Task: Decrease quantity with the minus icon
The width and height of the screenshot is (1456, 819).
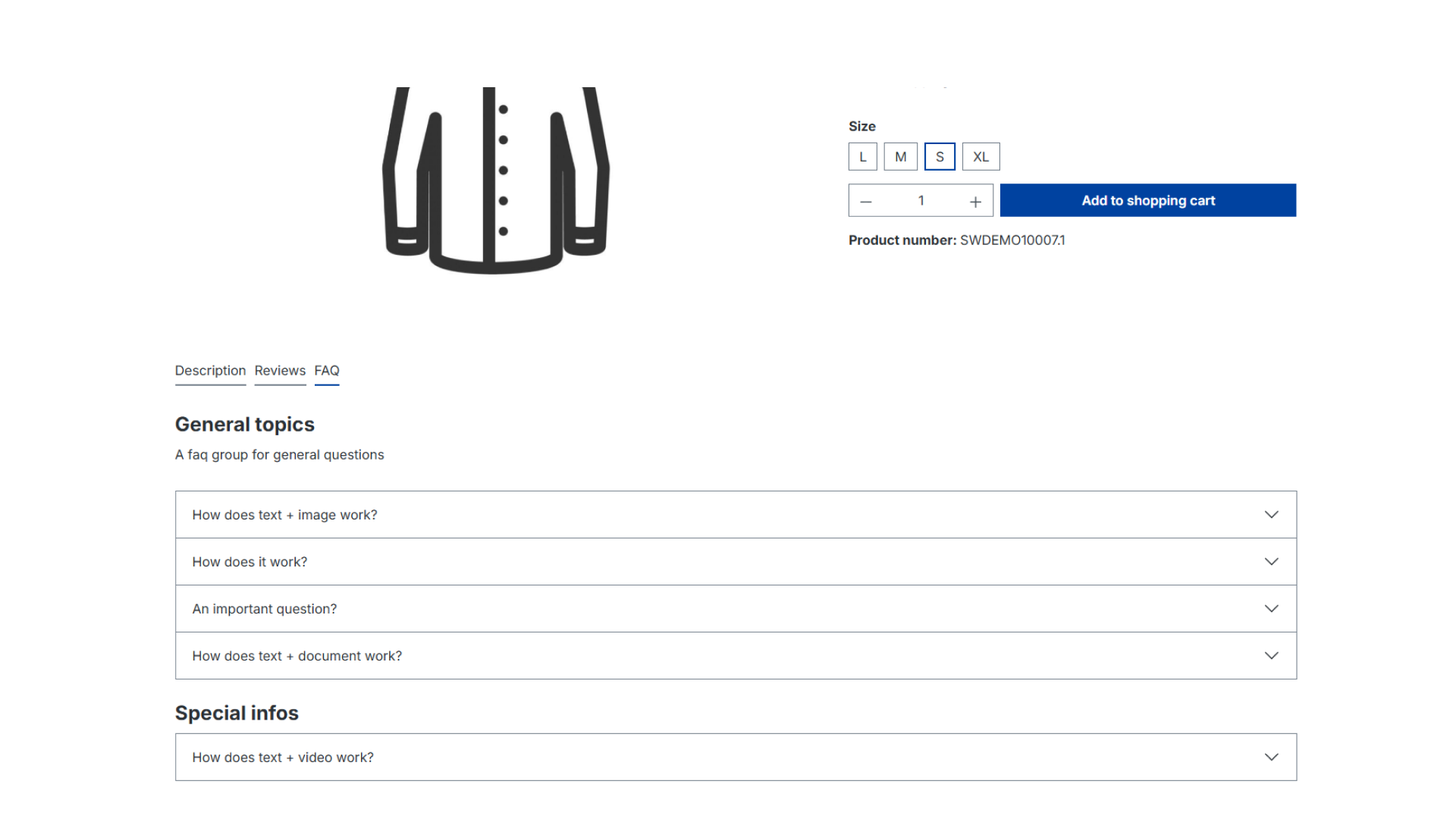Action: coord(866,201)
